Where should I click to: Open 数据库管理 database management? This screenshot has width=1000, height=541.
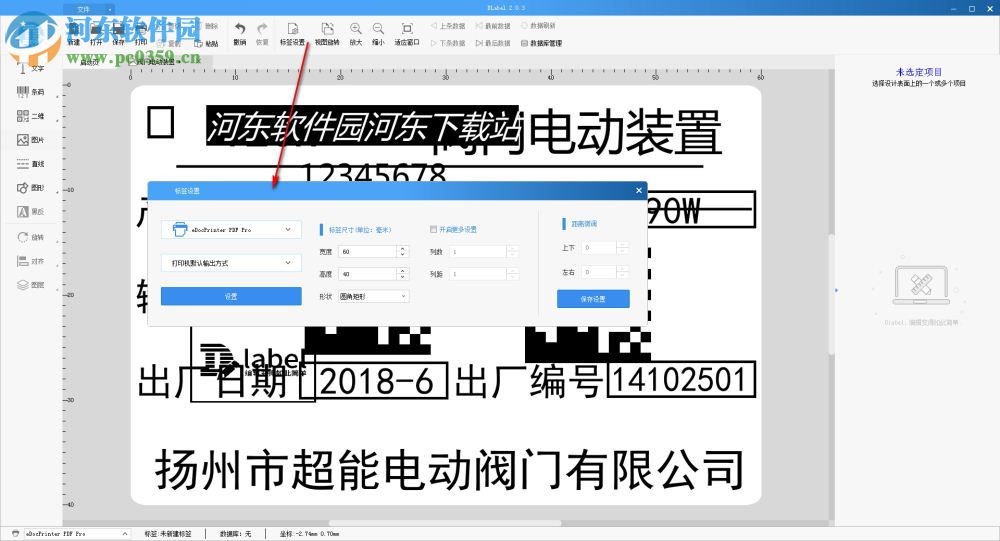click(x=541, y=43)
